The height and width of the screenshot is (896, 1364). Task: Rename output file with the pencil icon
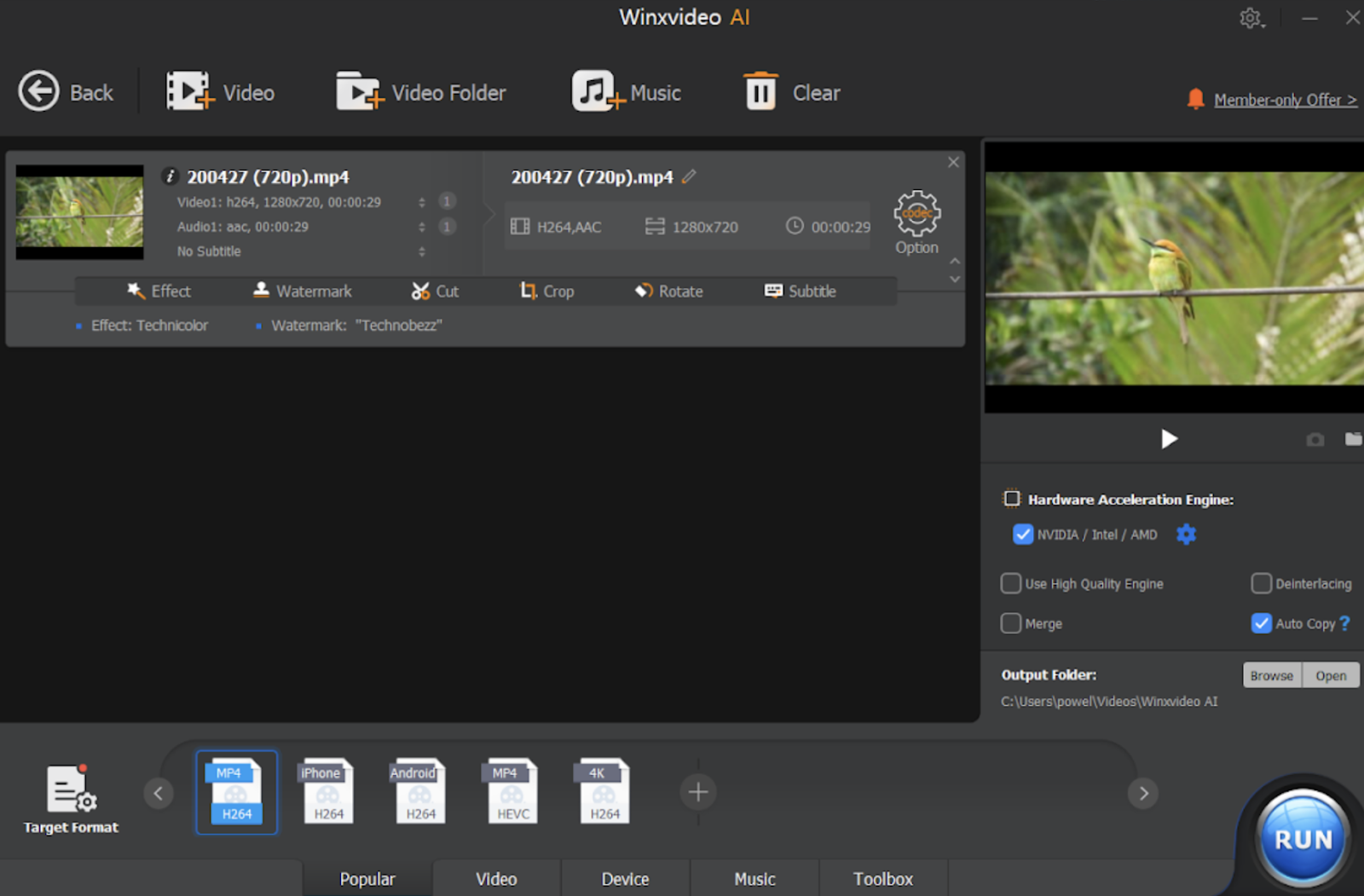689,176
